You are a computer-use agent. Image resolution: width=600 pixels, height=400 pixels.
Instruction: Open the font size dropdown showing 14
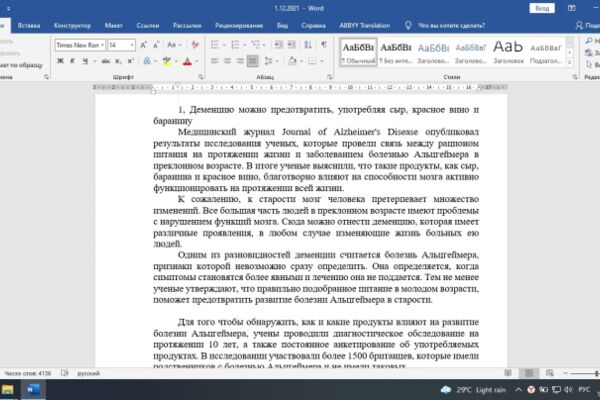tap(132, 45)
